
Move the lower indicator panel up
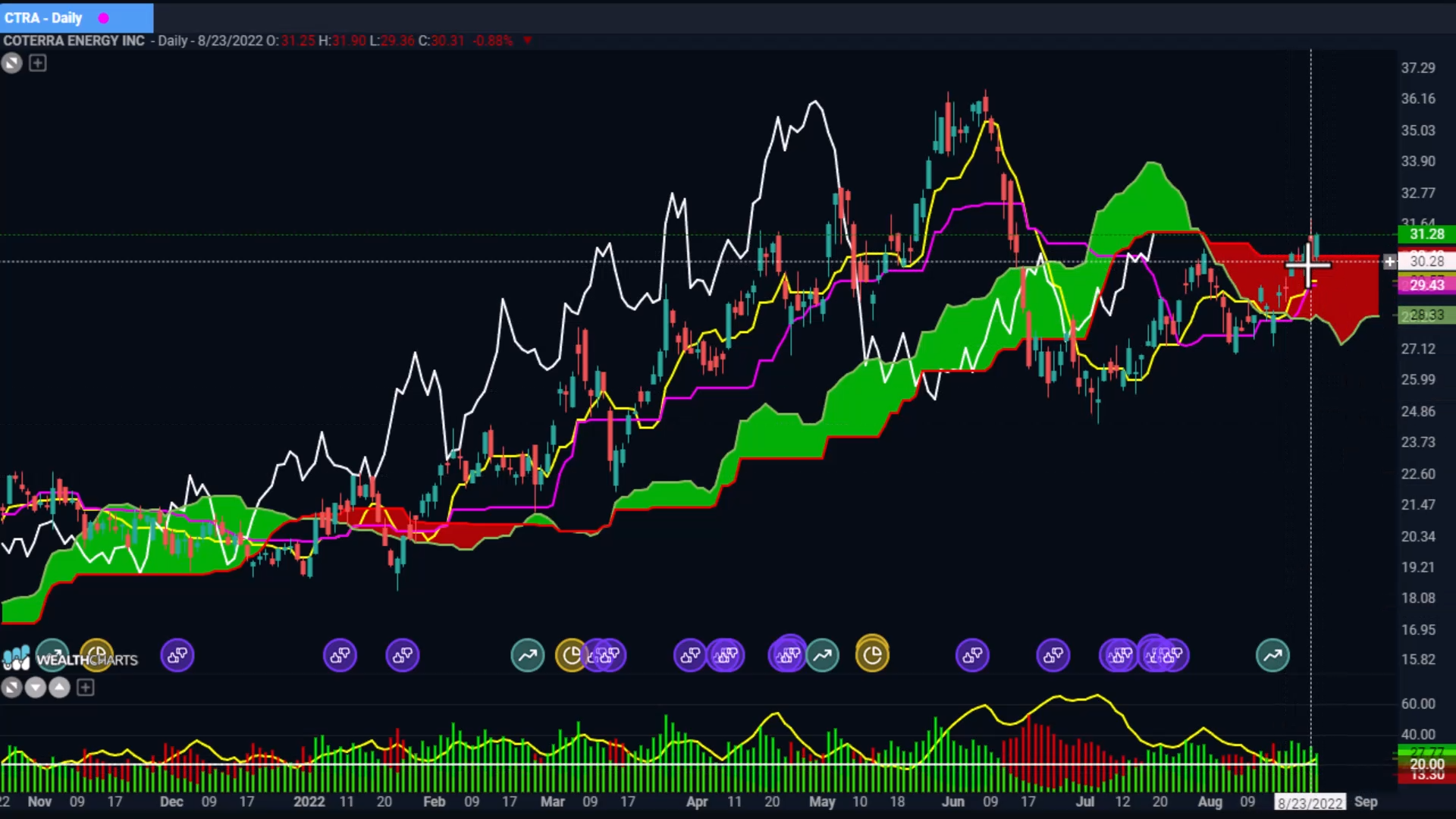[x=59, y=688]
